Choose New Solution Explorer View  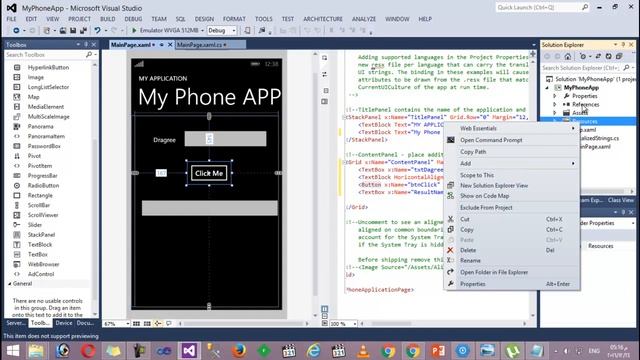coord(494,185)
